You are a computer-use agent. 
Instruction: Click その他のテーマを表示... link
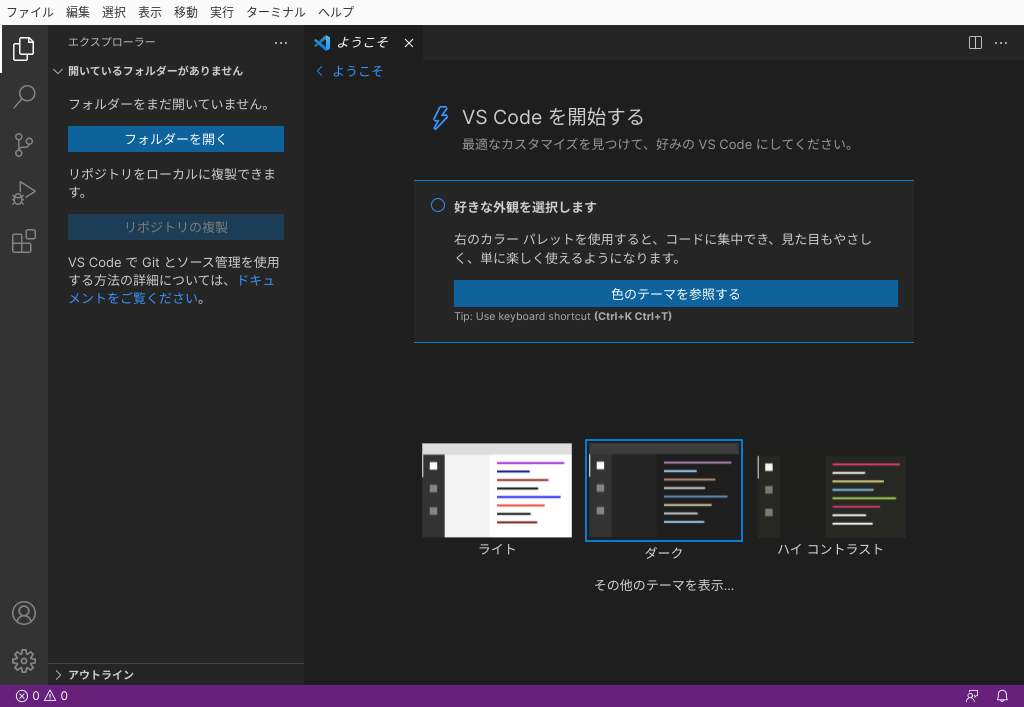(664, 586)
